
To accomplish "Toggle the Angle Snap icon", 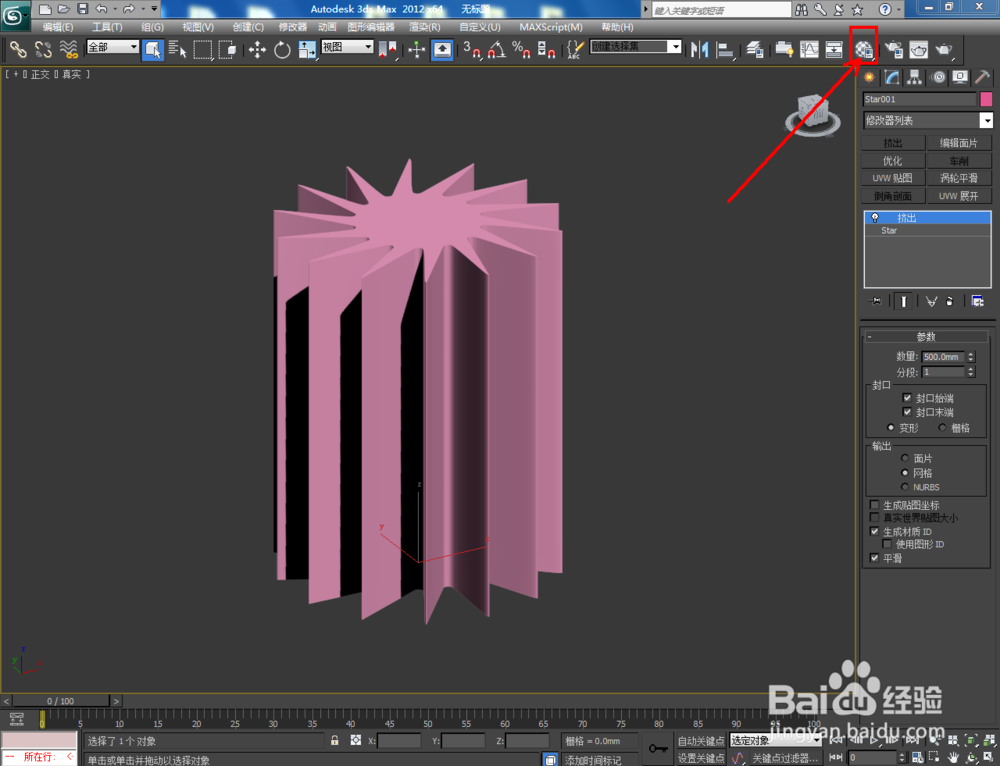I will click(x=496, y=49).
